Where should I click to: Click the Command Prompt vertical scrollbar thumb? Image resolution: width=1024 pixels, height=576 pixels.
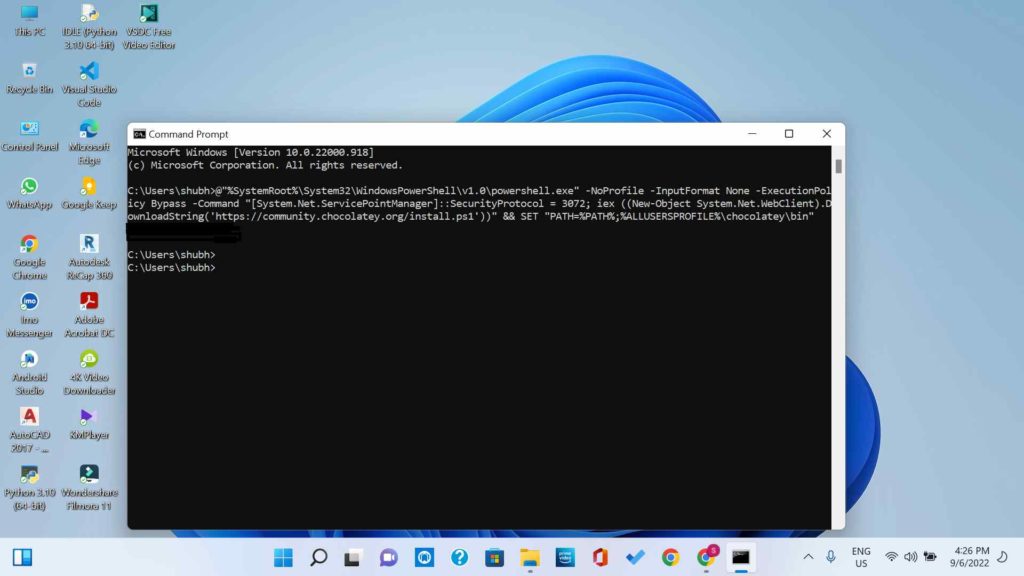[839, 167]
